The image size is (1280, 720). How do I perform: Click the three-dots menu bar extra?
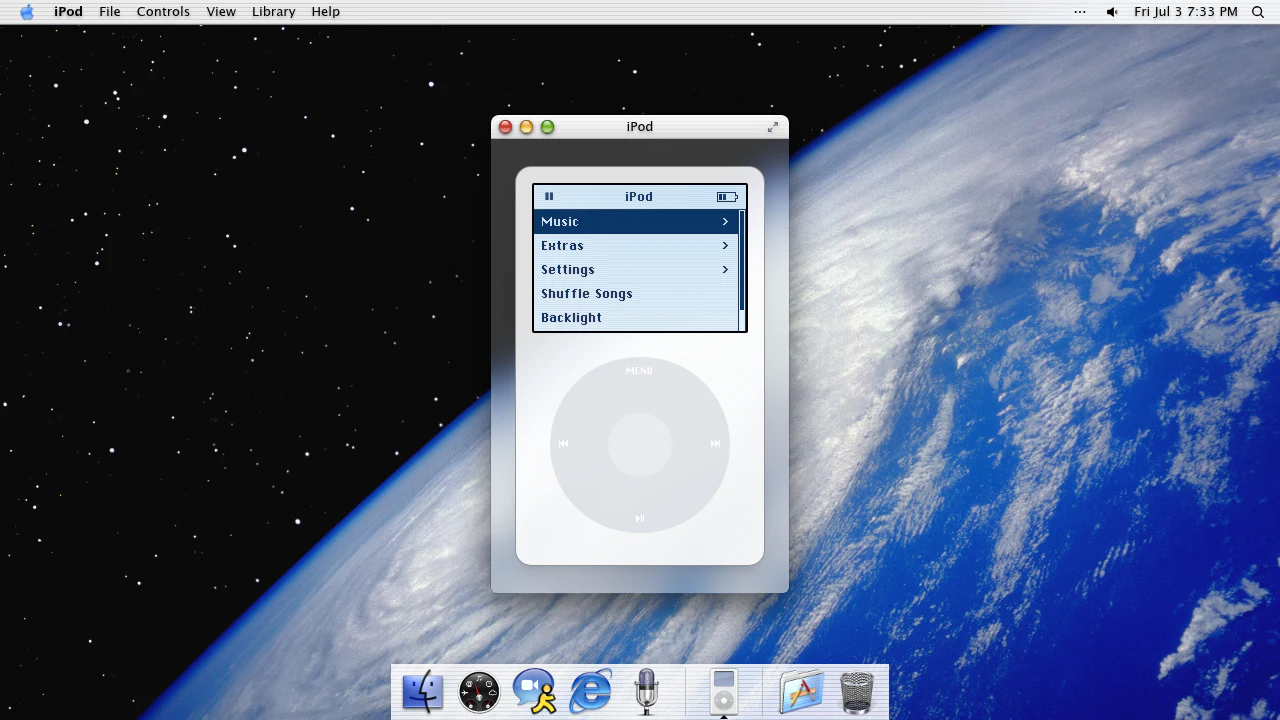1080,12
